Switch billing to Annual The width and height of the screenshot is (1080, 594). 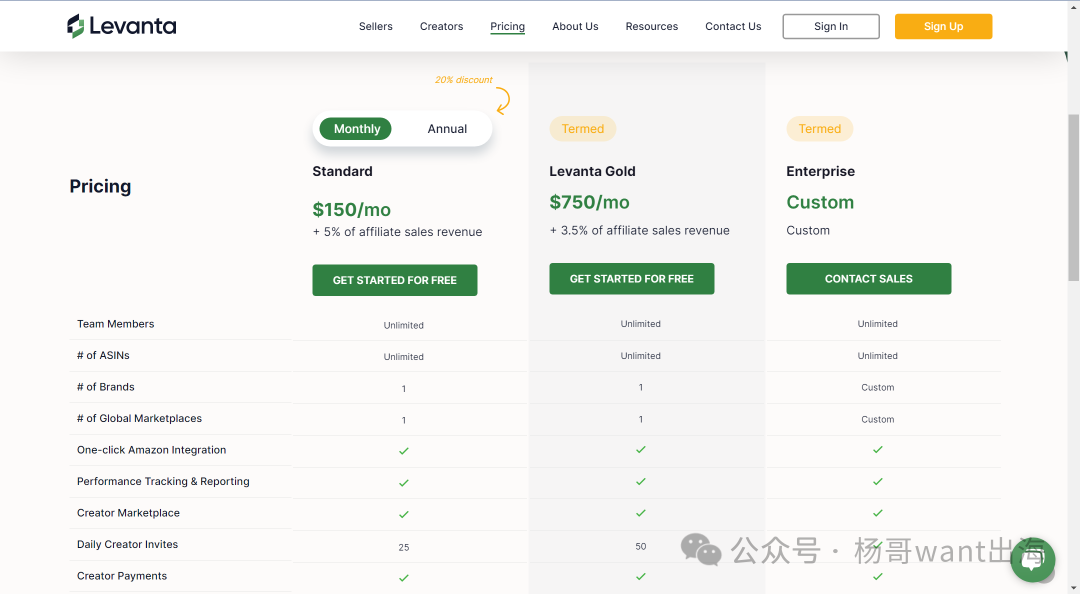tap(447, 129)
